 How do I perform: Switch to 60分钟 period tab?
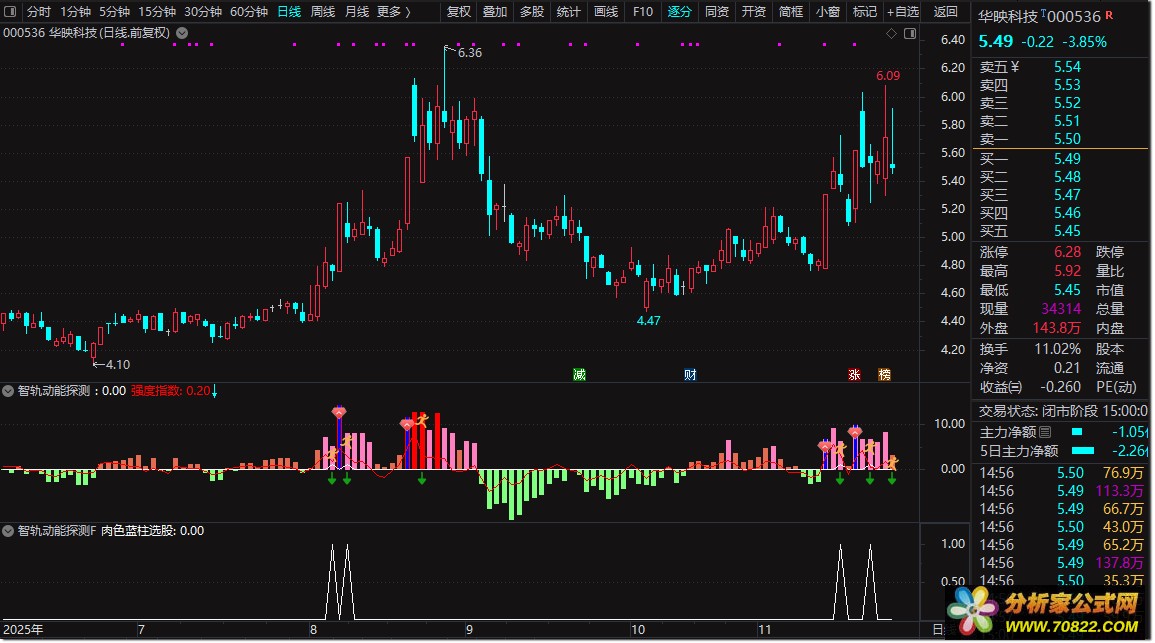click(x=249, y=12)
